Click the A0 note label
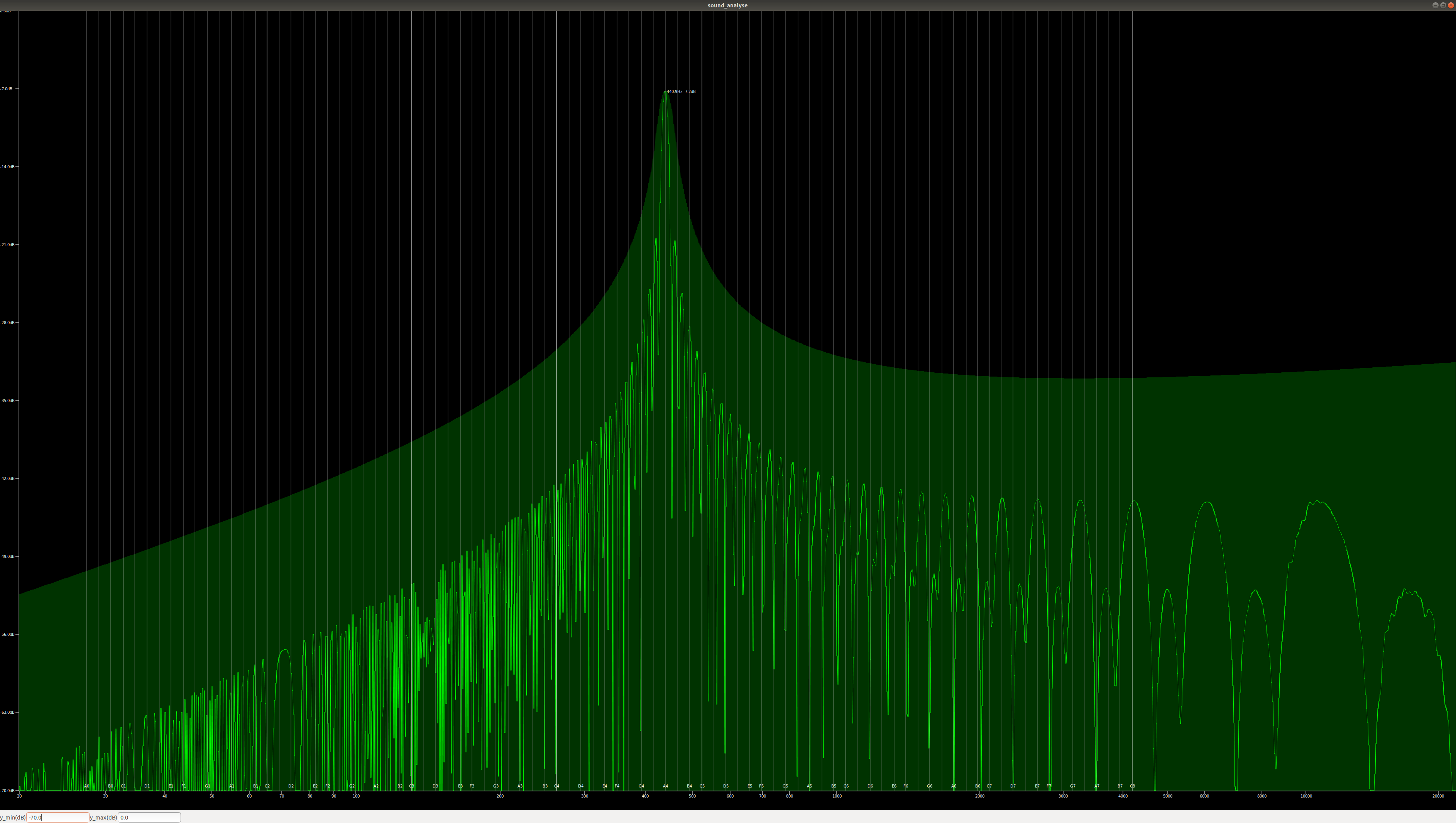 (x=86, y=786)
